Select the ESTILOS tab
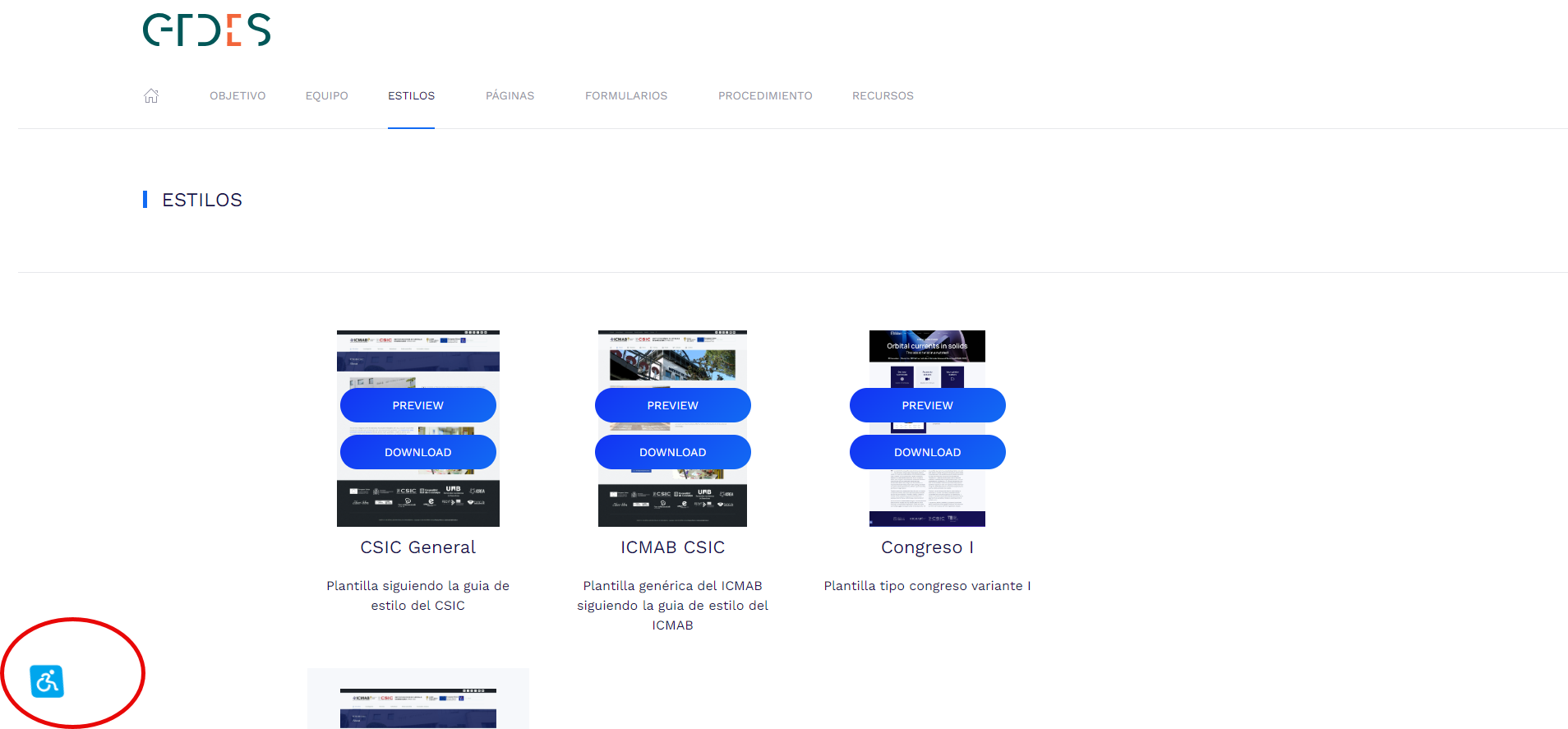 point(411,96)
